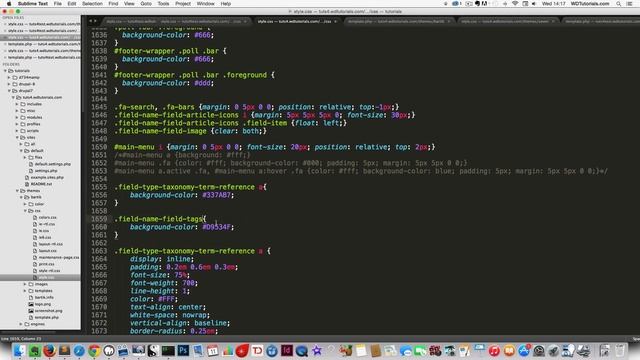The height and width of the screenshot is (360, 640).
Task: Open maintenance-page.css file
Action: [x=59, y=258]
